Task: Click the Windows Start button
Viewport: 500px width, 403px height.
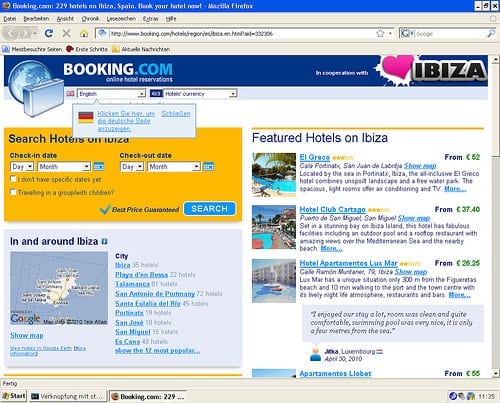Action: (14, 396)
